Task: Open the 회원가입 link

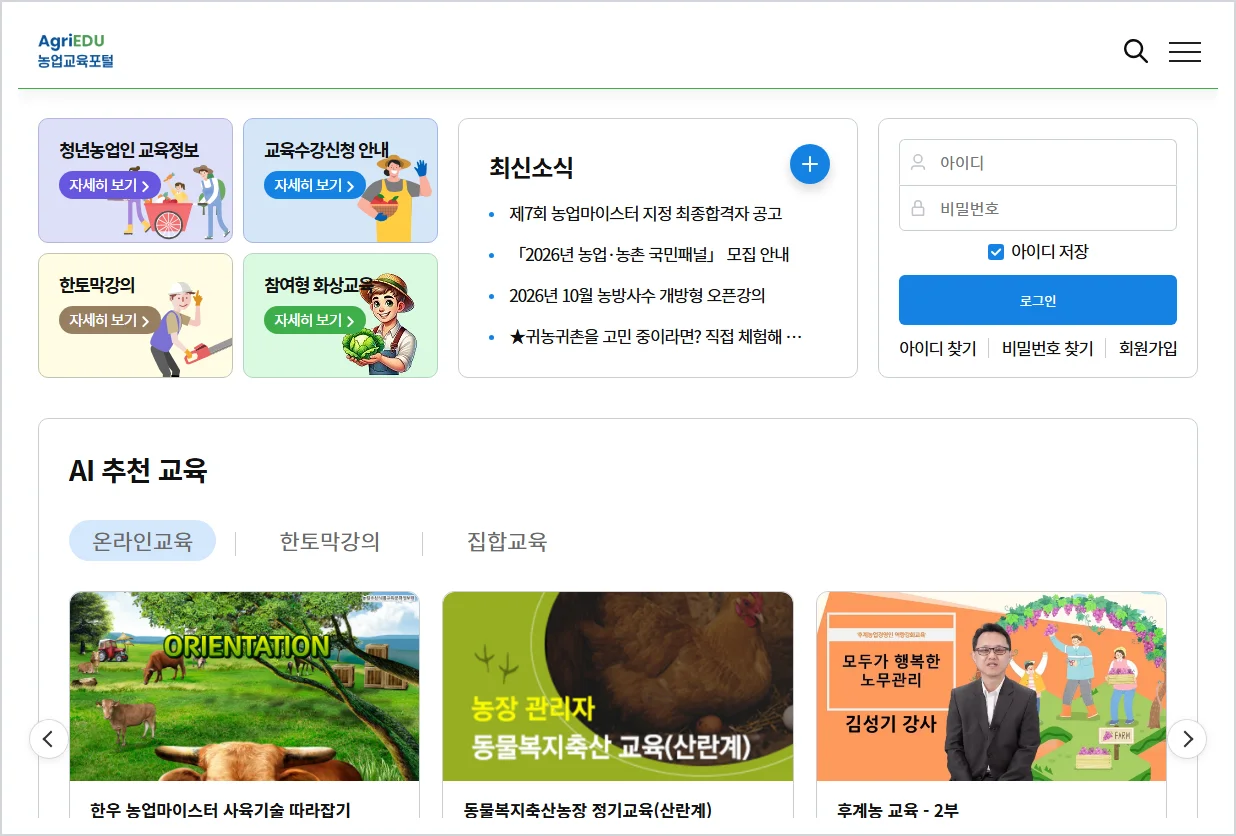Action: pyautogui.click(x=1148, y=349)
